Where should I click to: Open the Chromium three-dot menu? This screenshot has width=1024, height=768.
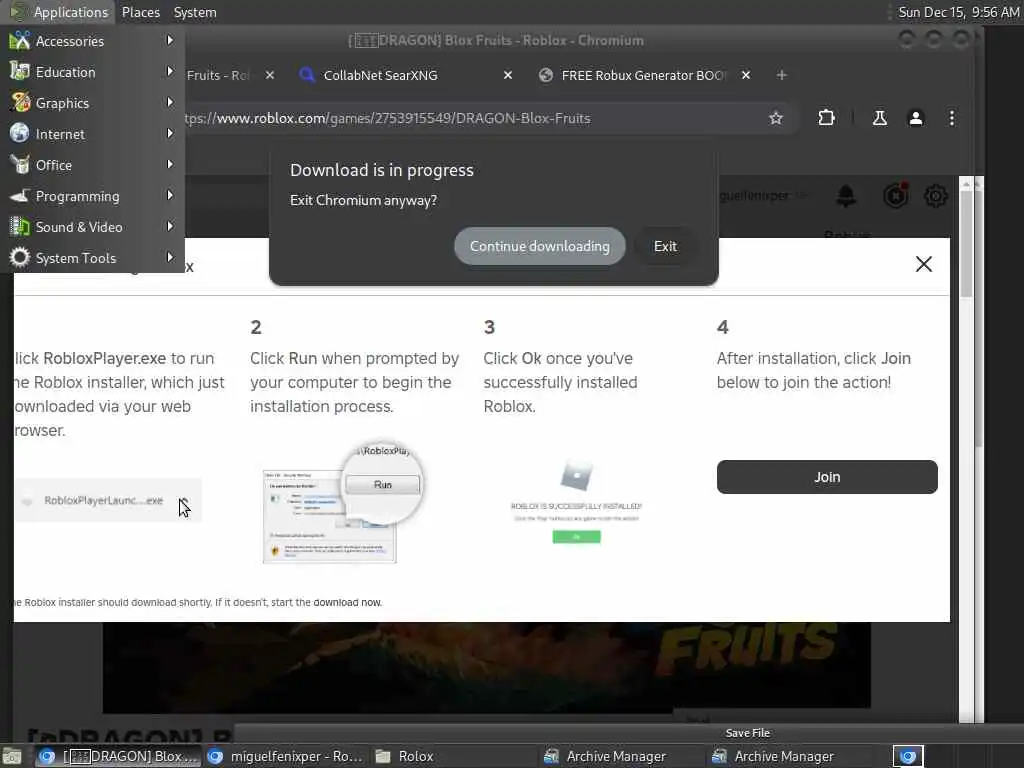[952, 118]
